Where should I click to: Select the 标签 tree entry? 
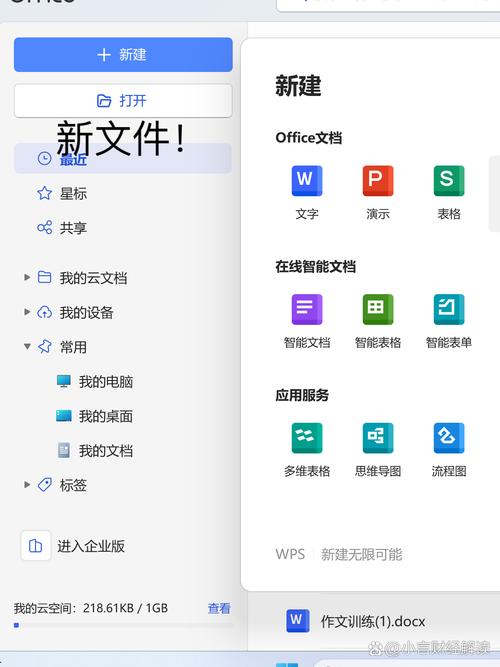pyautogui.click(x=73, y=485)
